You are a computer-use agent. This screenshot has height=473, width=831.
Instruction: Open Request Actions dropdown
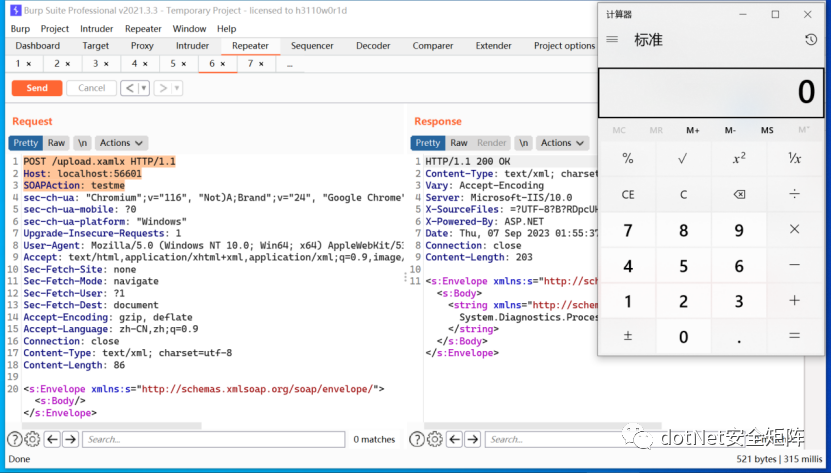(121, 143)
